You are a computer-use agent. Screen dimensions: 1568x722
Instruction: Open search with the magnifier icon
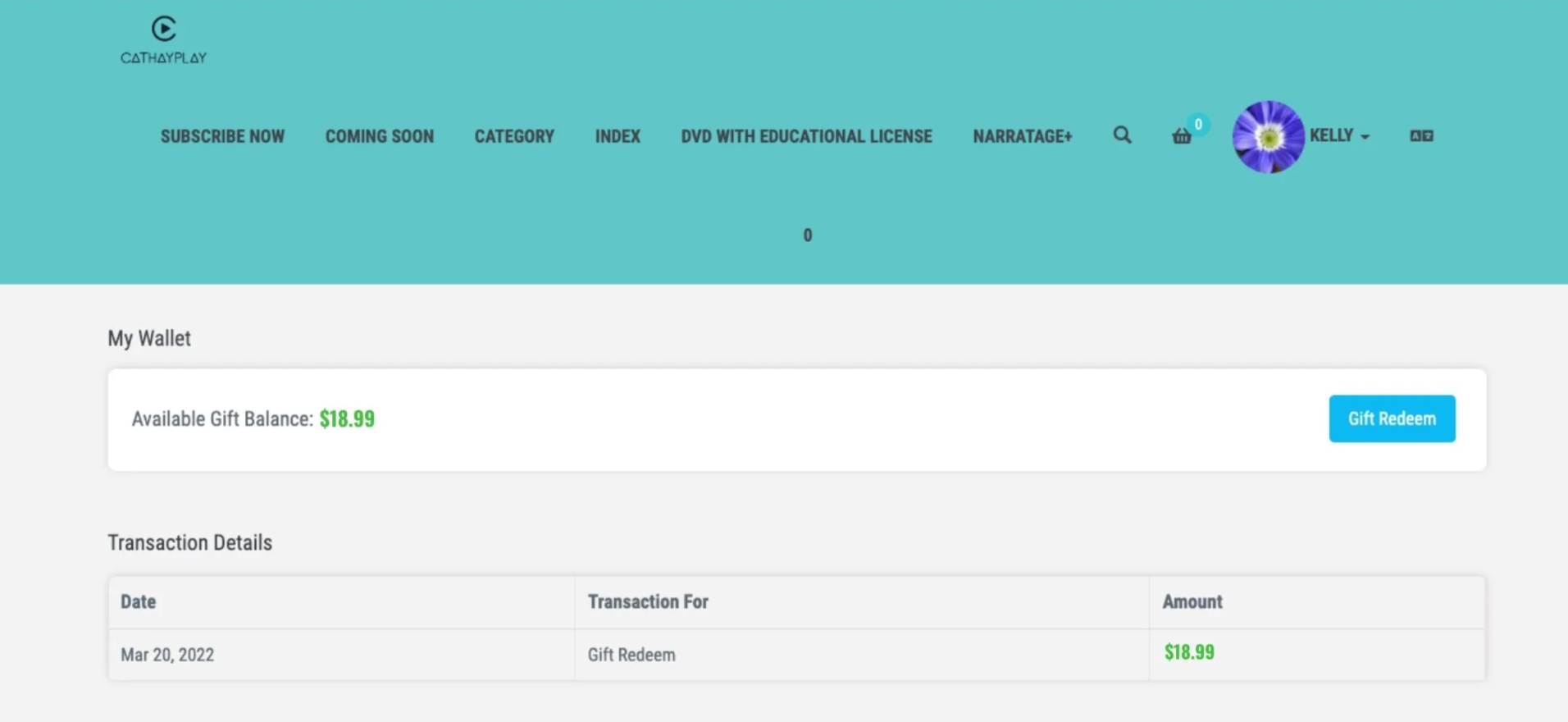pyautogui.click(x=1122, y=135)
